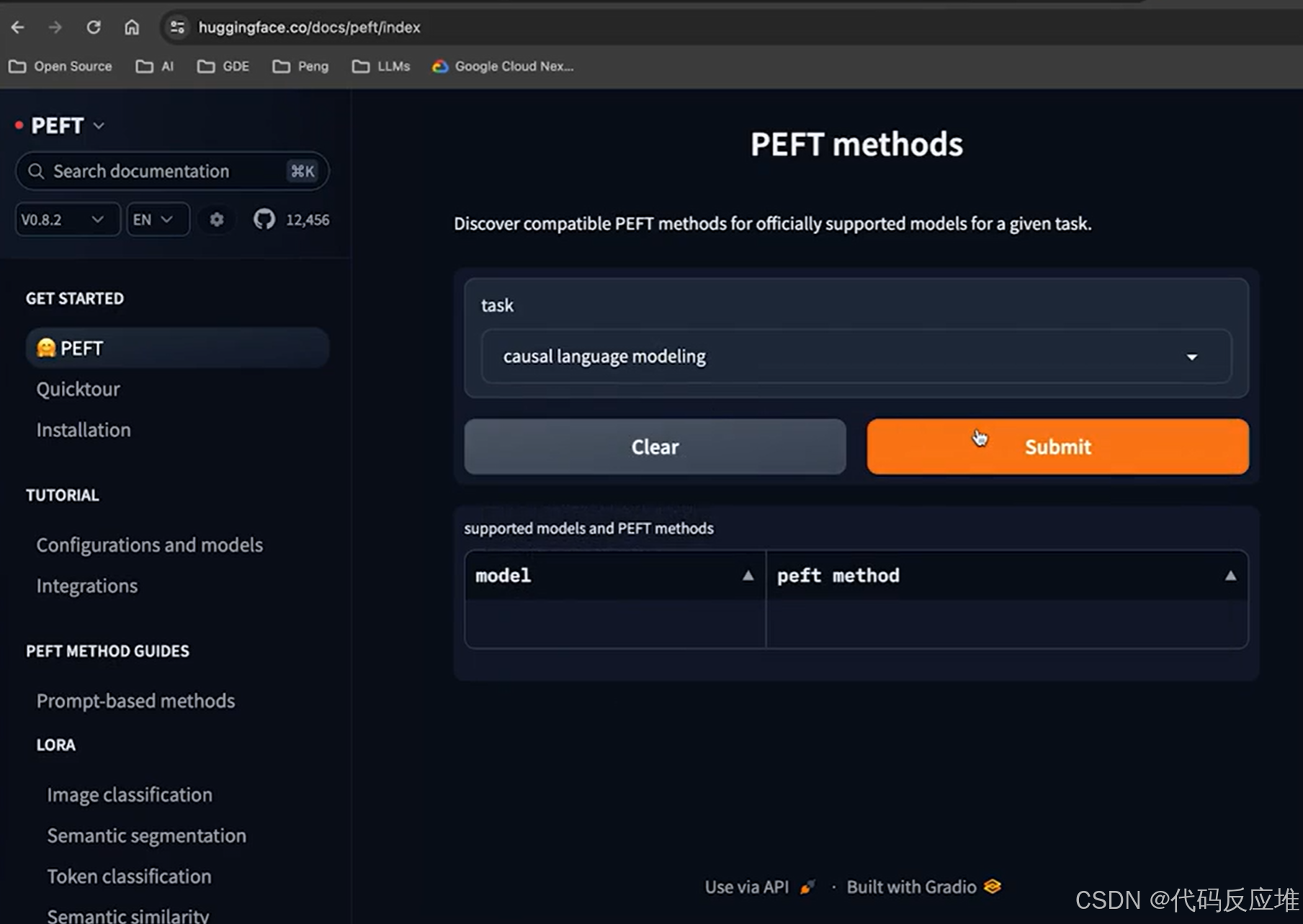Click the Built with Gradio link

coord(923,887)
